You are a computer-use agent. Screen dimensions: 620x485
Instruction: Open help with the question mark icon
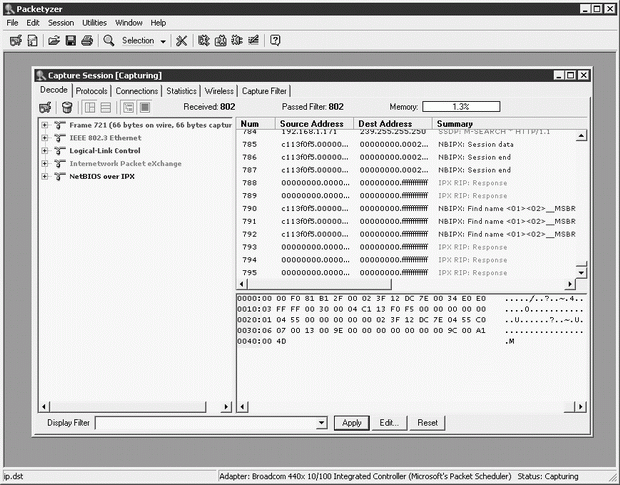click(x=275, y=40)
